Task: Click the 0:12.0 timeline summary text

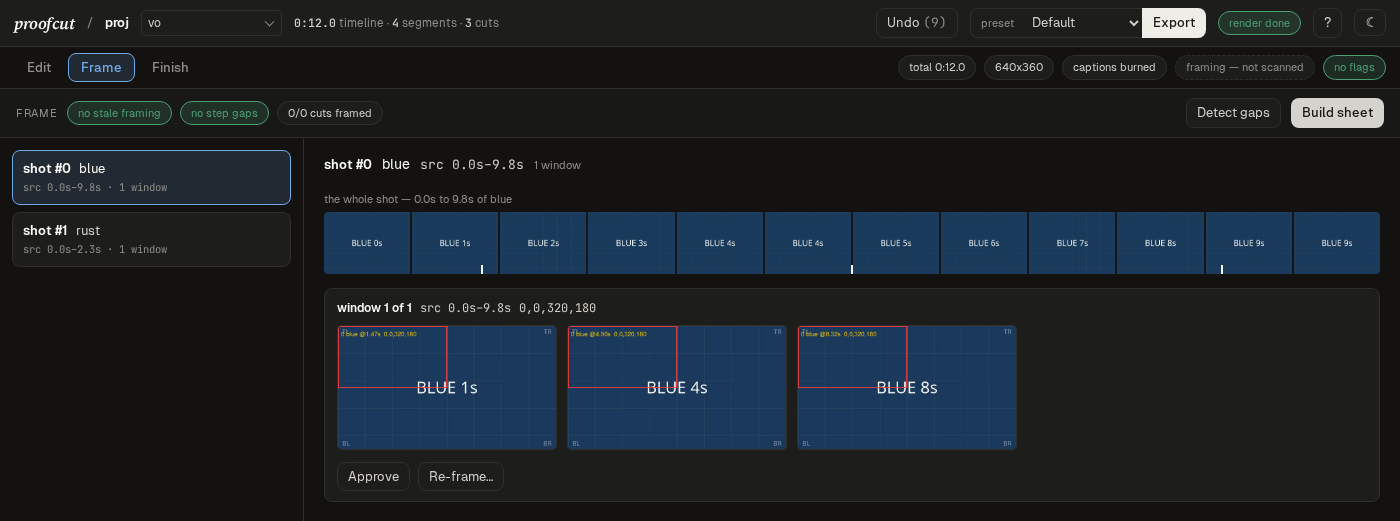Action: pos(396,23)
